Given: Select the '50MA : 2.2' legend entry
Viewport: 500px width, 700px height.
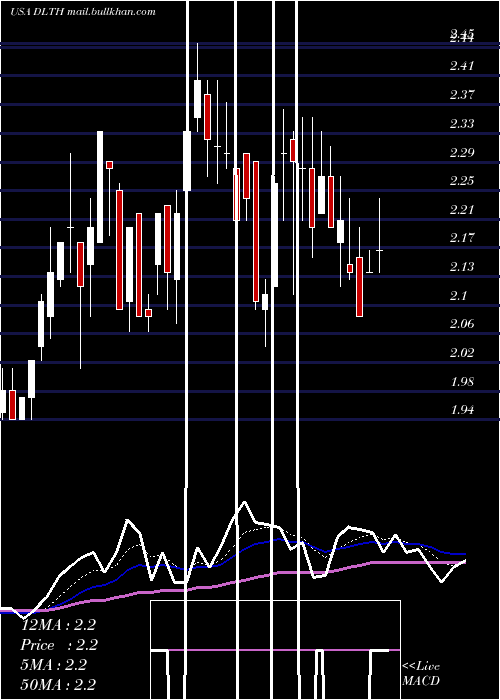Looking at the screenshot, I should point(58,685).
